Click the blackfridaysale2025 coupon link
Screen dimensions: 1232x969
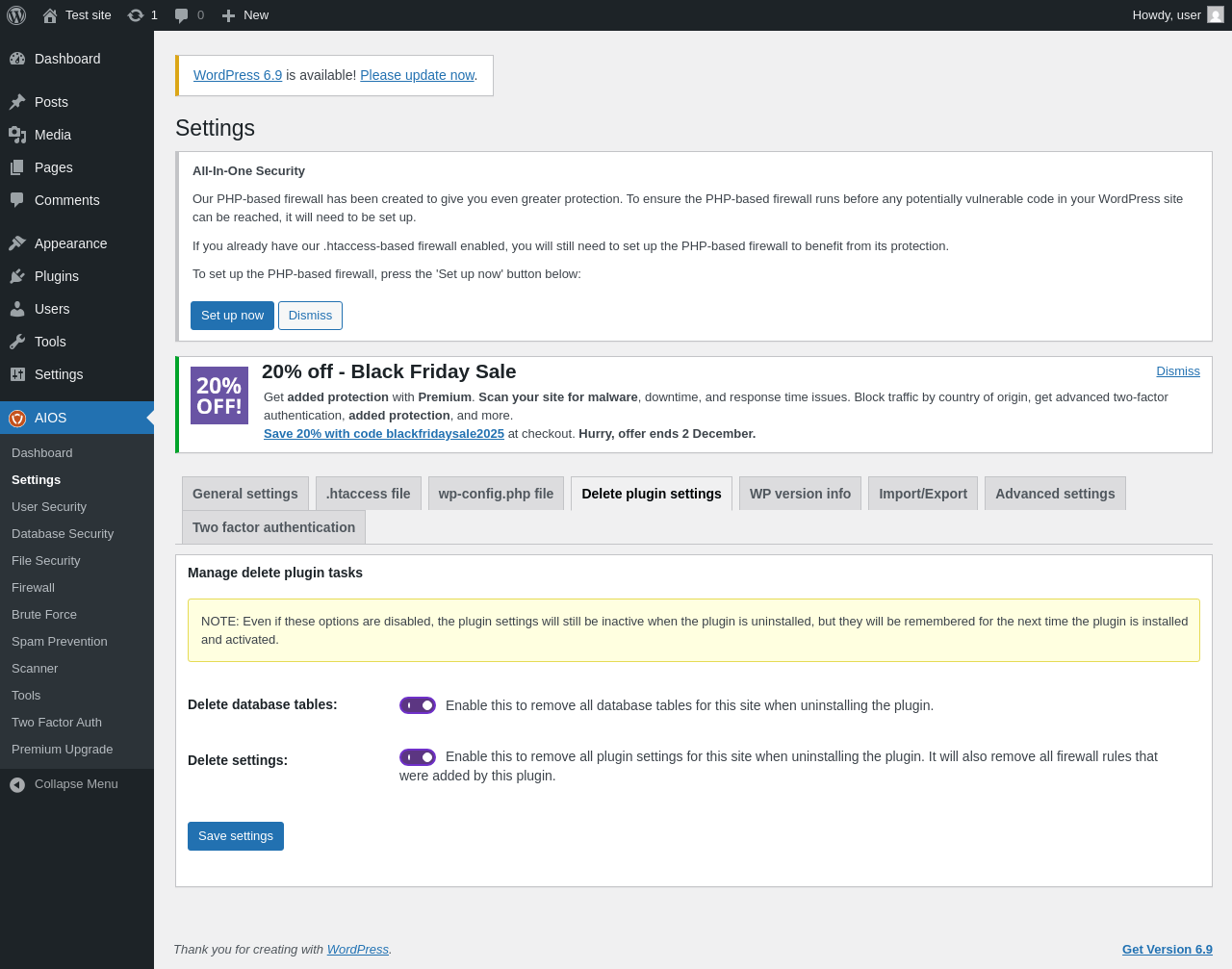pyautogui.click(x=384, y=434)
